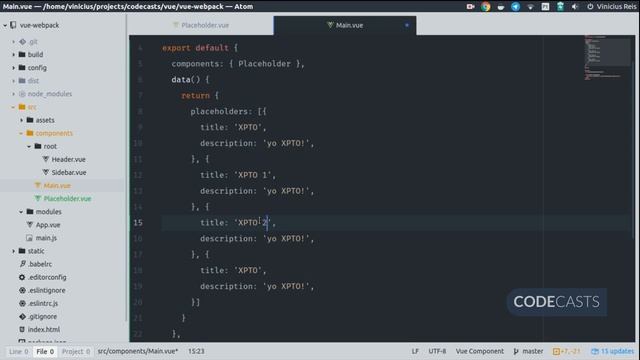Open the screen recorder tray icon

click(470, 7)
